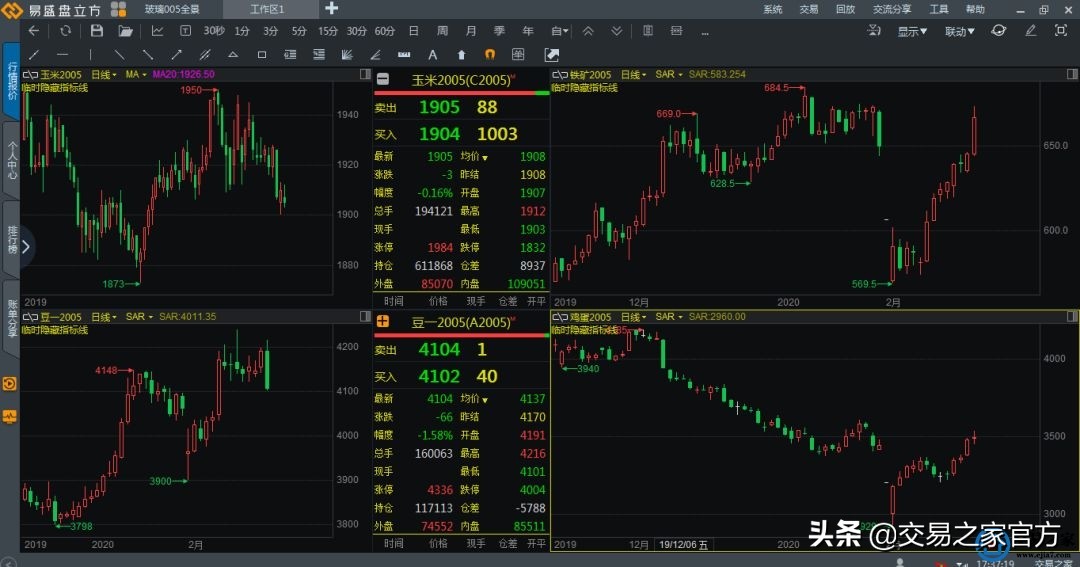
Task: Toggle panel layout for 鸡蛋2005 chart
Action: (x=1072, y=316)
